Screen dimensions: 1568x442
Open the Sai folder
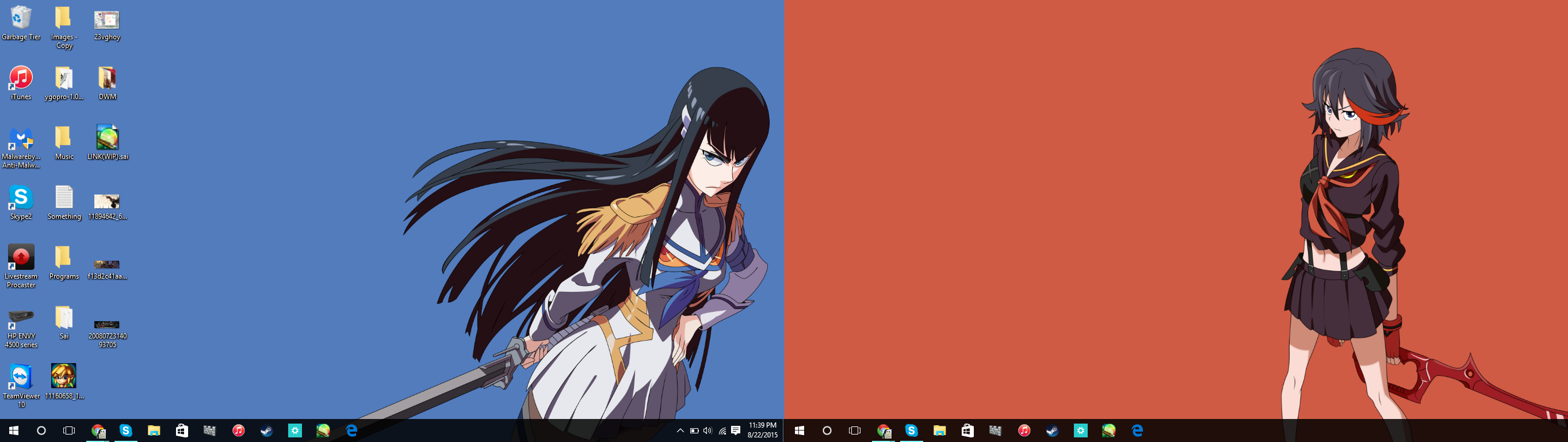click(x=64, y=322)
